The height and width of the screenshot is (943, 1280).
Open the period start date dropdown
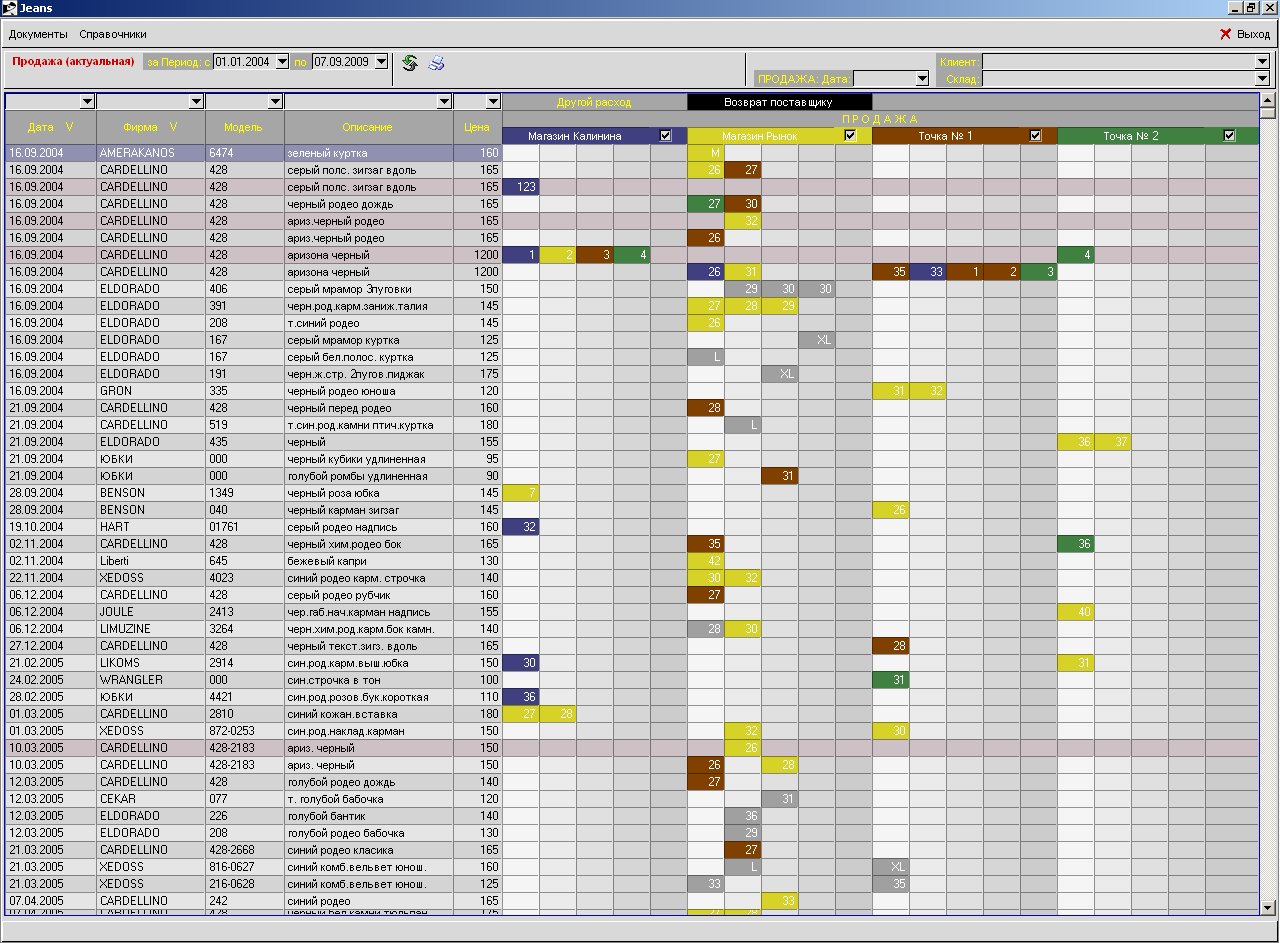point(282,62)
